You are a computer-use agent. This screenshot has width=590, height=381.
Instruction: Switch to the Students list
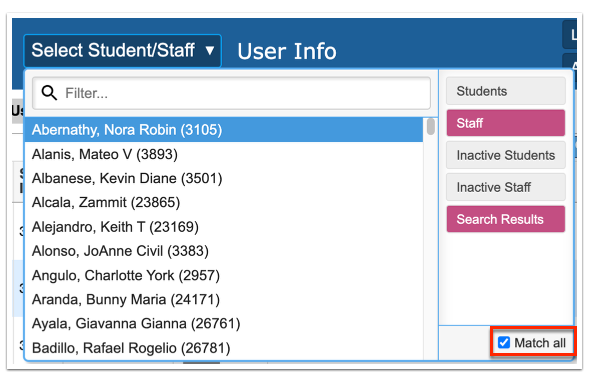coord(505,91)
